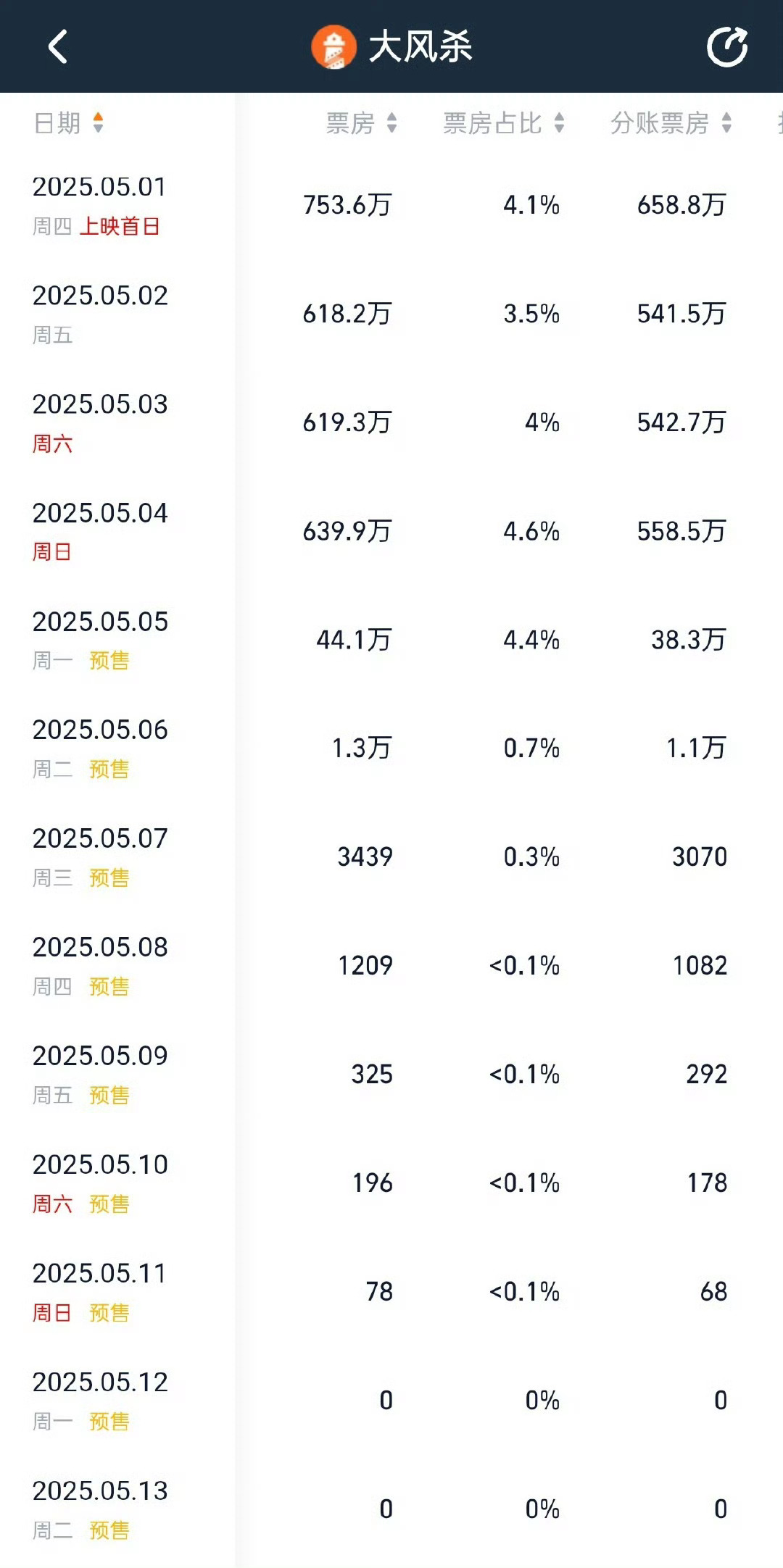Tap the 预售 tag on 2025.05.13
783x1568 pixels.
click(x=109, y=1530)
